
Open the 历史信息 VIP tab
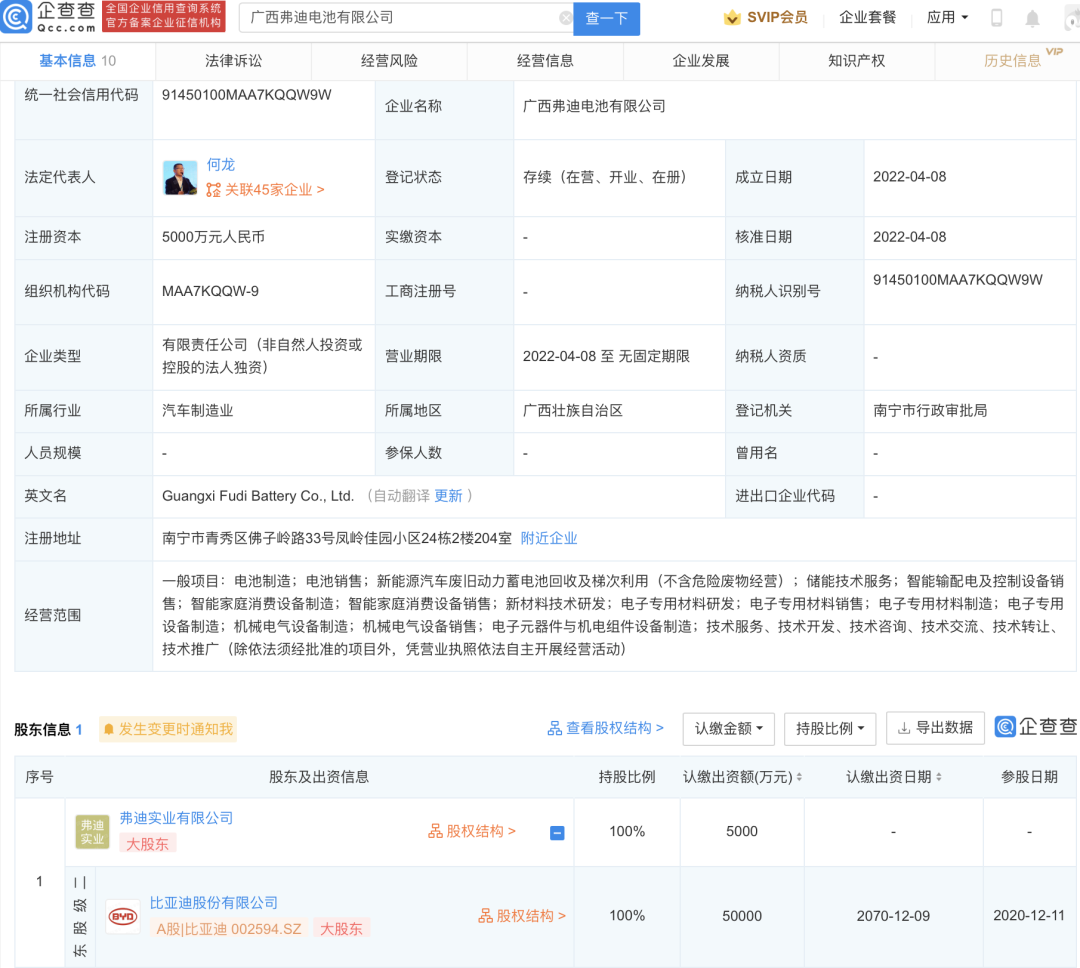coord(1012,61)
